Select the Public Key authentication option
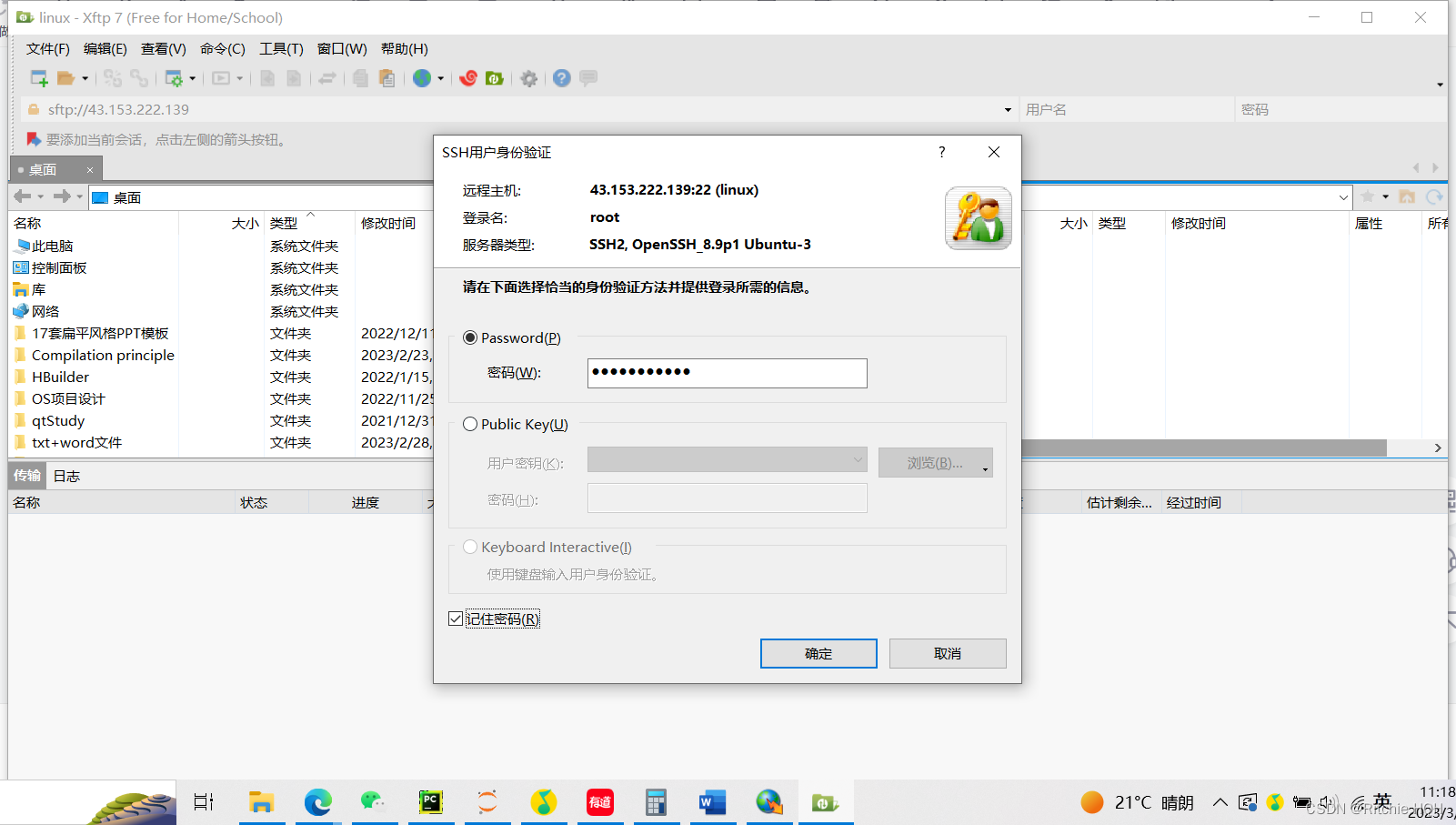1456x825 pixels. (x=470, y=424)
